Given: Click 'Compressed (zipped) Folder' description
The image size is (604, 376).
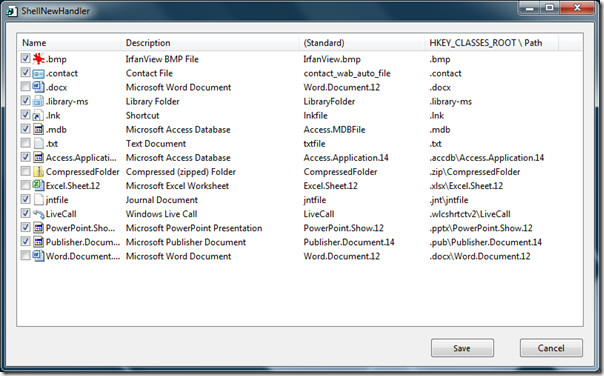Looking at the screenshot, I should point(181,172).
